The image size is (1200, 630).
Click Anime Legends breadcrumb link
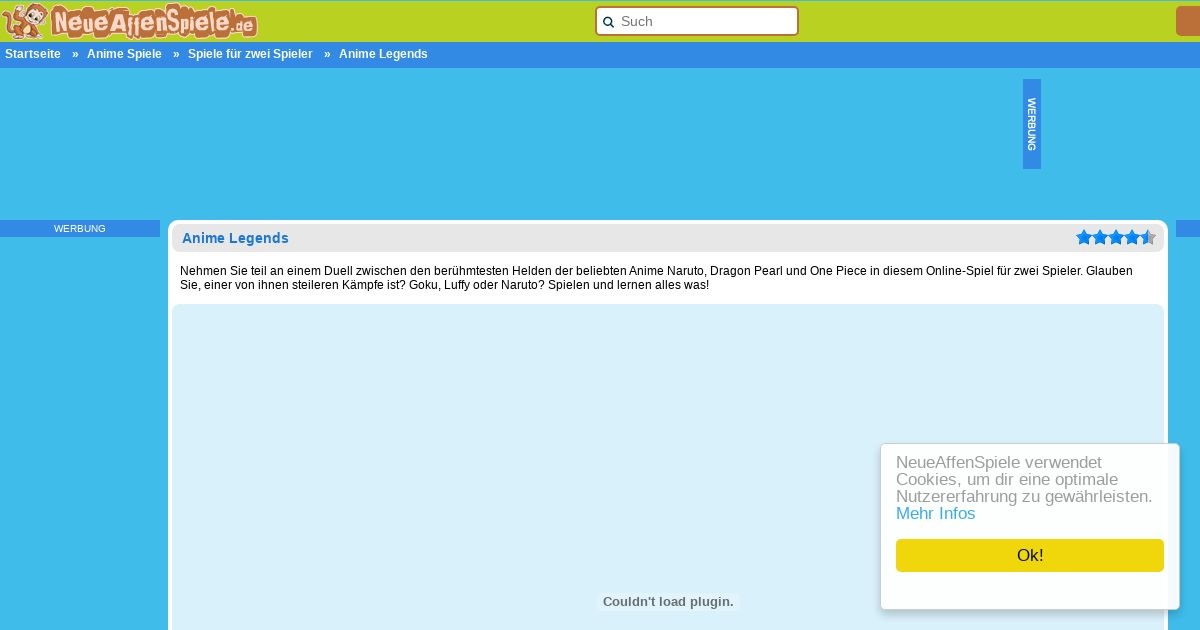tap(383, 54)
